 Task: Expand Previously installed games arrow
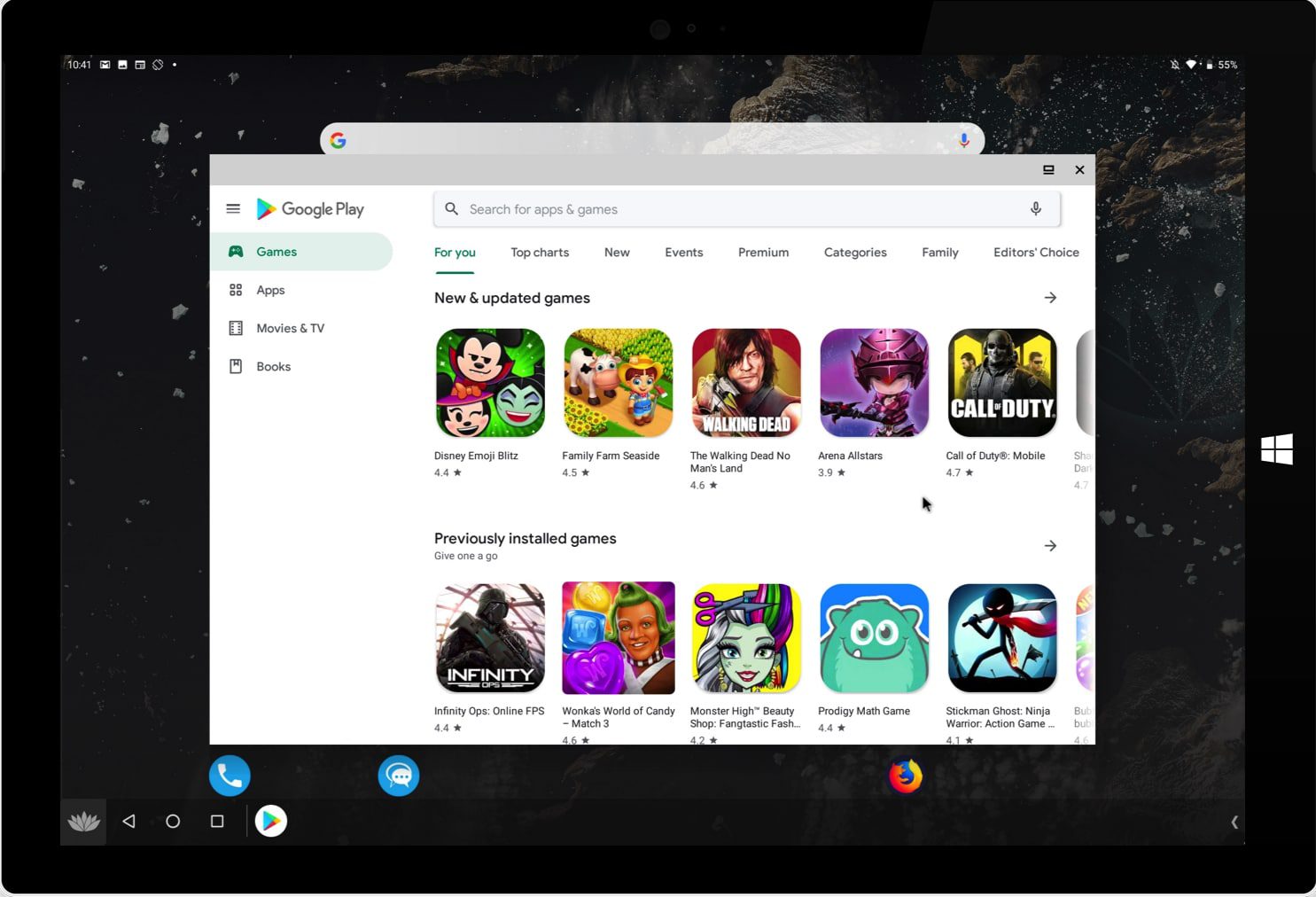pos(1050,546)
